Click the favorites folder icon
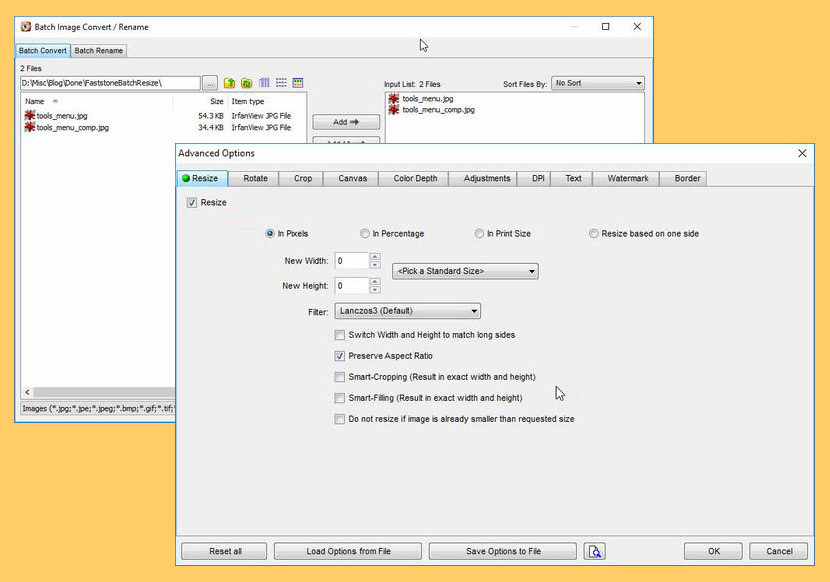The image size is (830, 582). click(247, 83)
